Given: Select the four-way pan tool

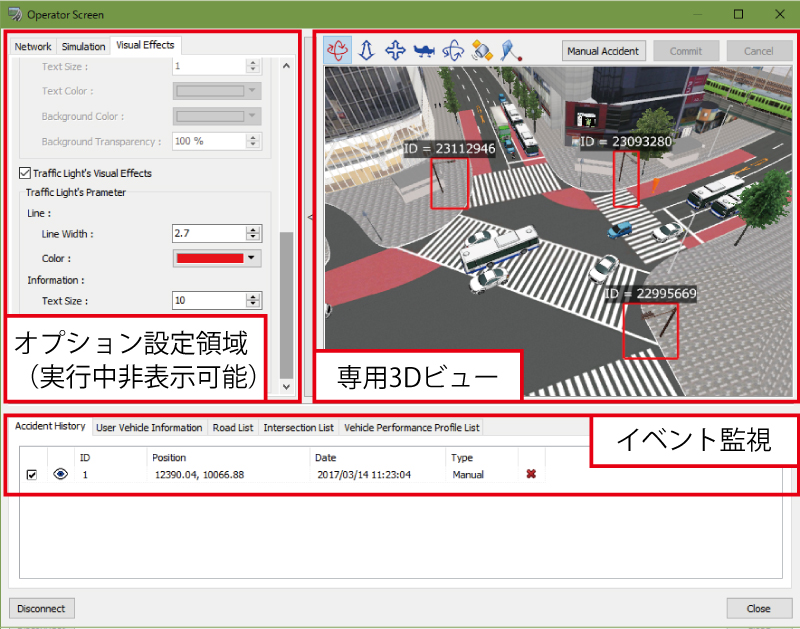Looking at the screenshot, I should 395,50.
